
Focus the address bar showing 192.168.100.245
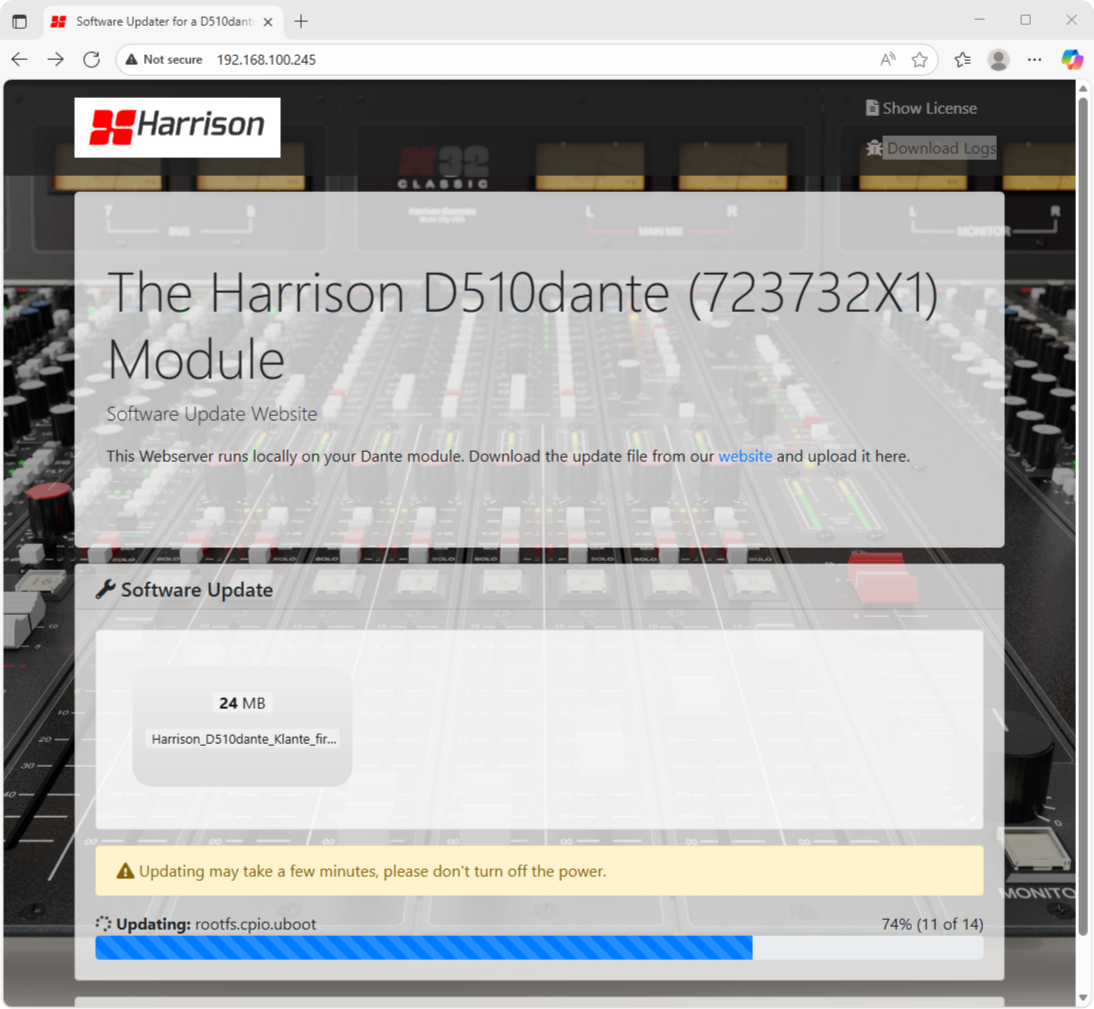point(266,60)
